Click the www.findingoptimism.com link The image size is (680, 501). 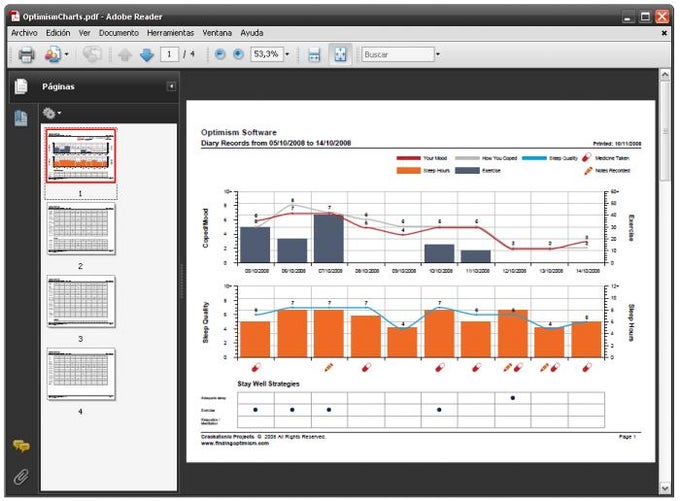[x=235, y=443]
